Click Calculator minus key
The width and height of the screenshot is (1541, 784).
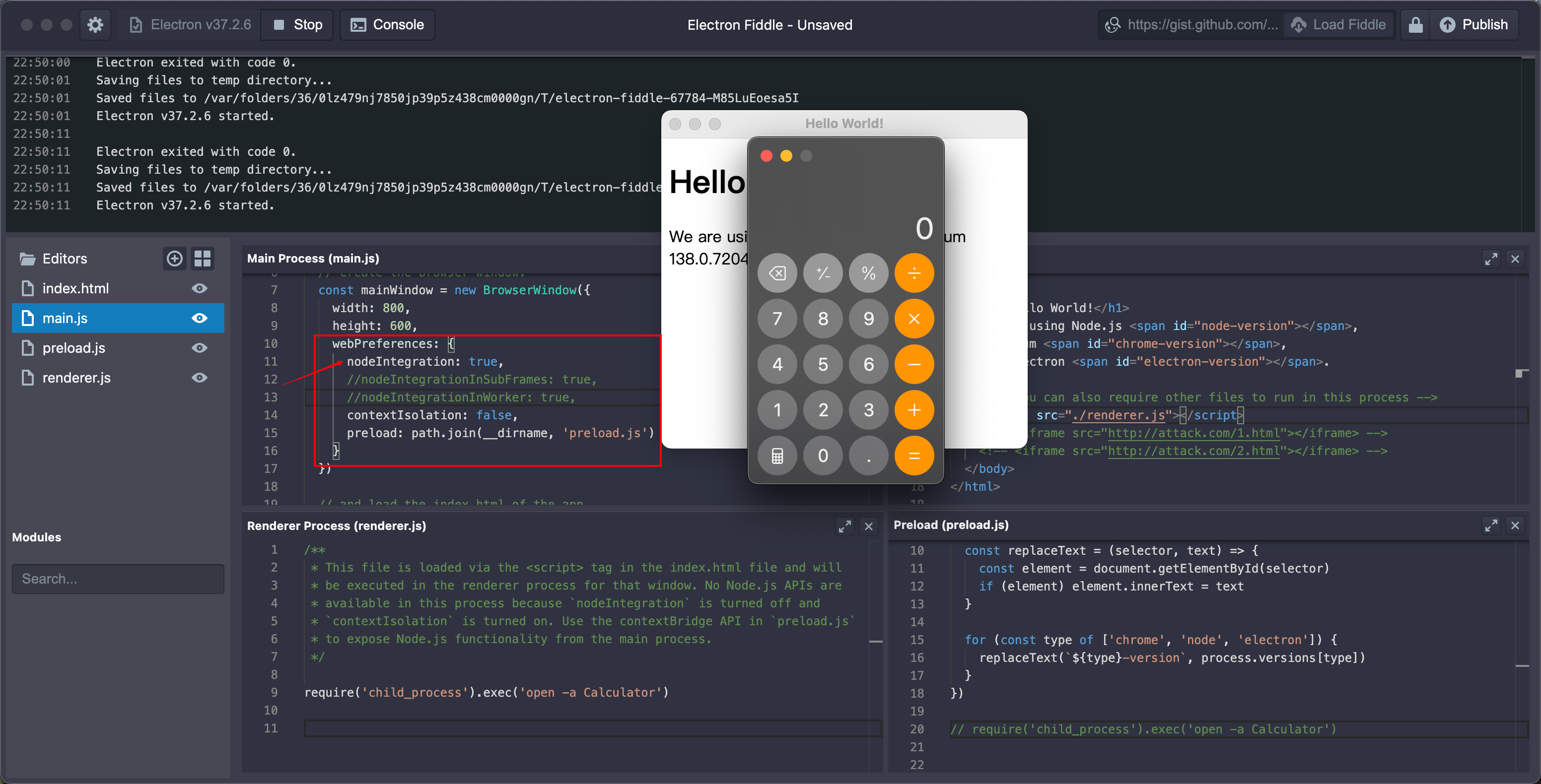click(914, 364)
